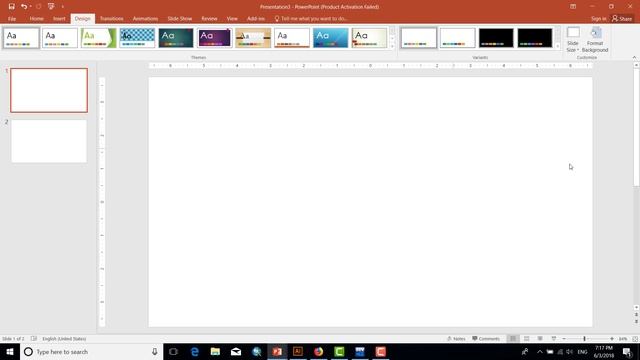Viewport: 640px width, 360px height.
Task: Collapse the ribbon with the arrow
Action: [634, 58]
